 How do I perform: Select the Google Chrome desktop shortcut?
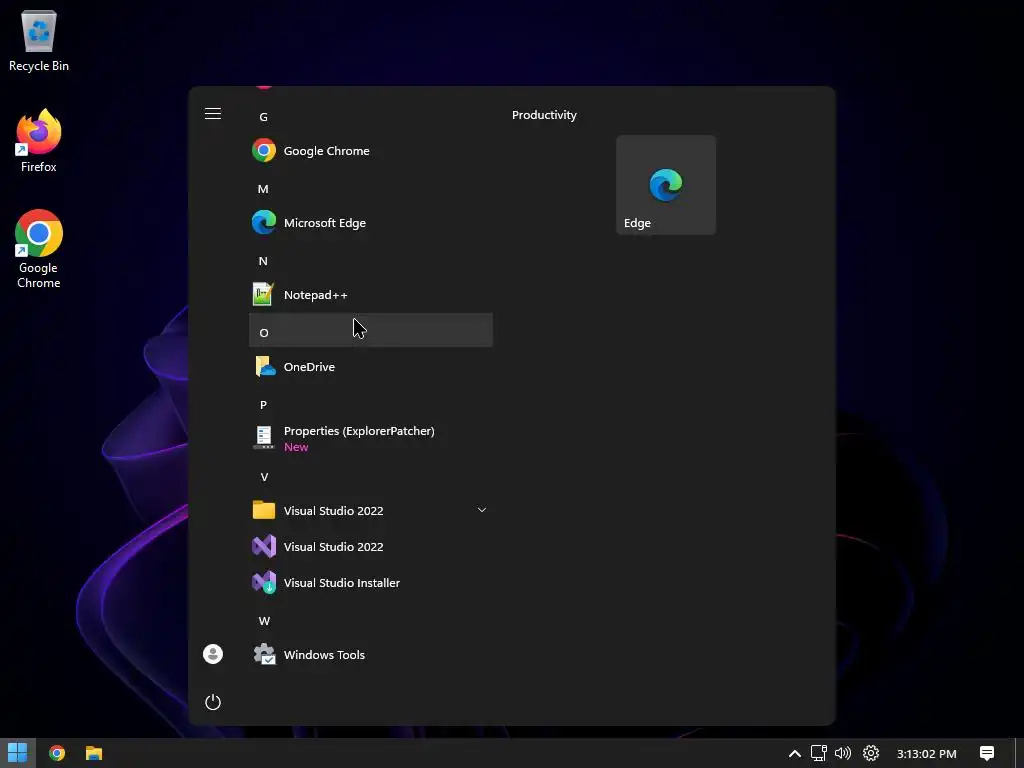pyautogui.click(x=39, y=249)
